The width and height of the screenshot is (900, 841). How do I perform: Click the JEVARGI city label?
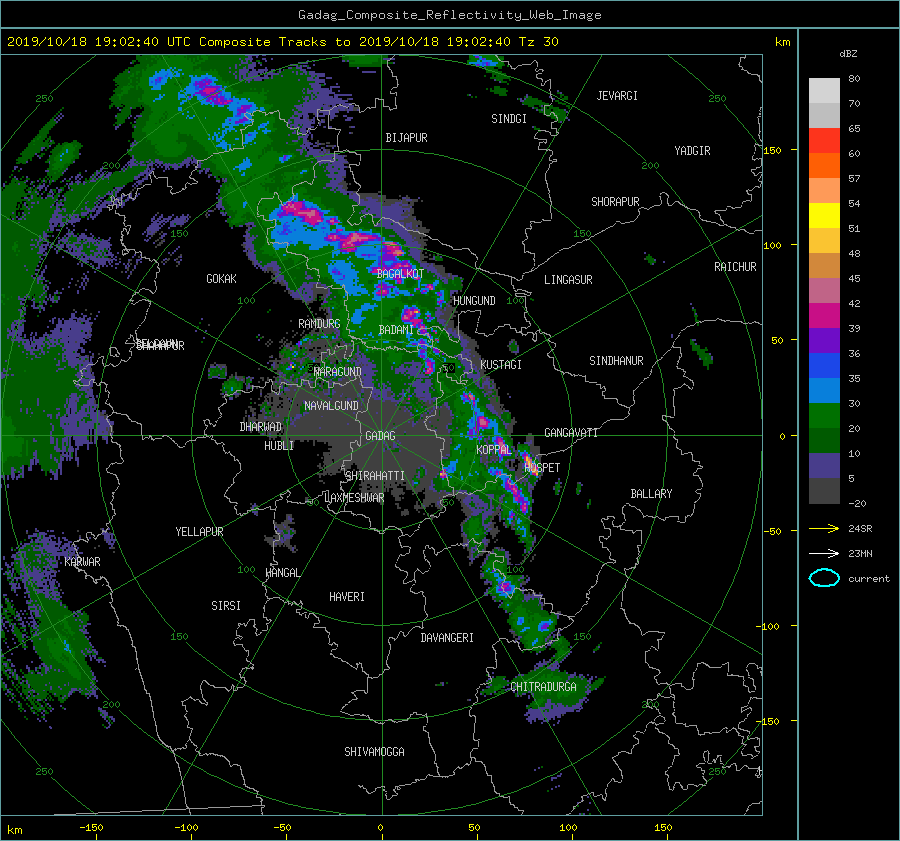[617, 96]
